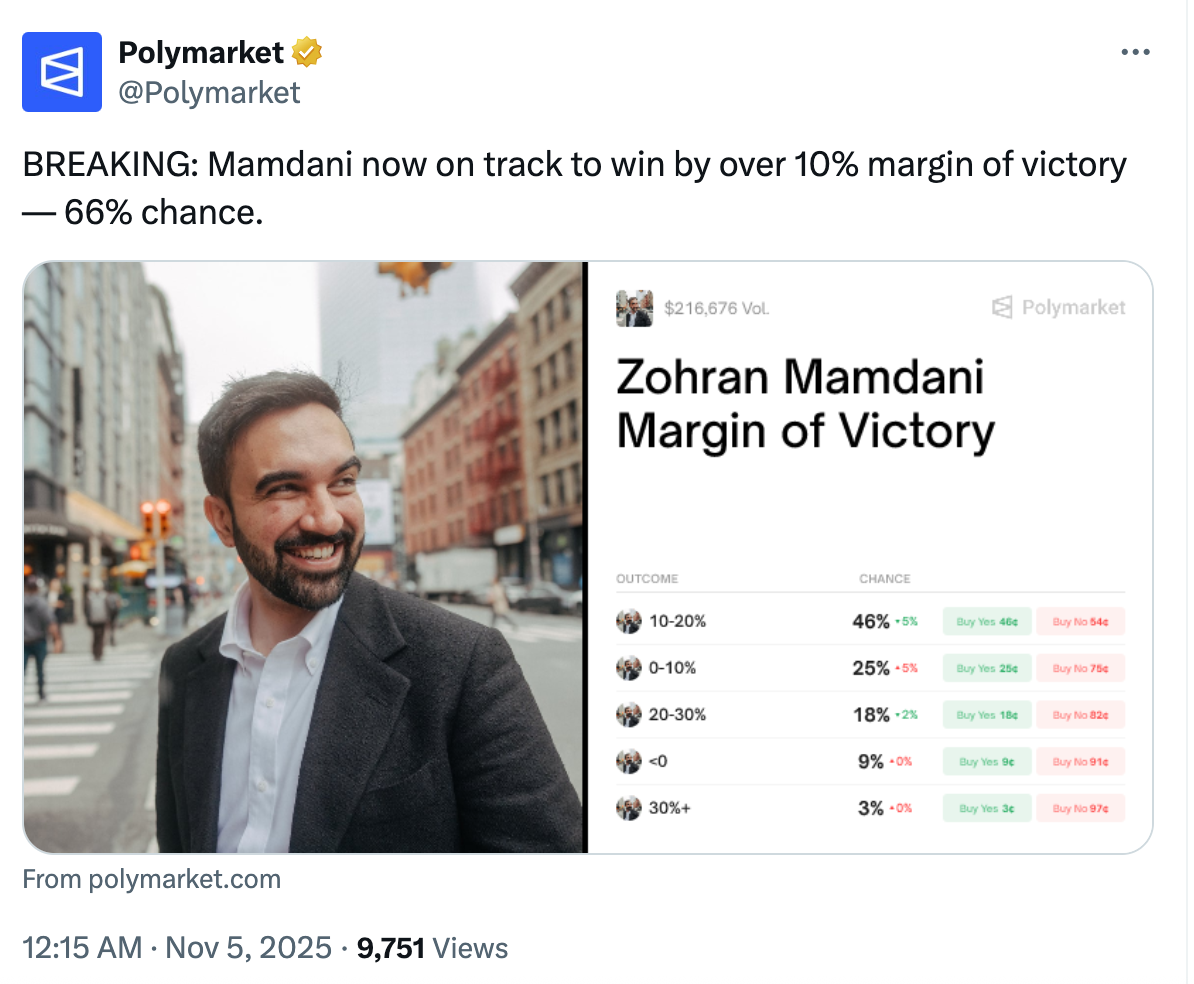Open the Polymarket display name link
The height and width of the screenshot is (984, 1194).
coord(201,53)
